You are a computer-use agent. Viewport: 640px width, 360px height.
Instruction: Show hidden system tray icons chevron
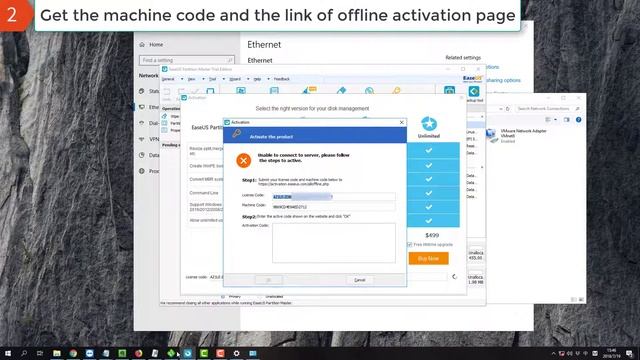pos(553,353)
